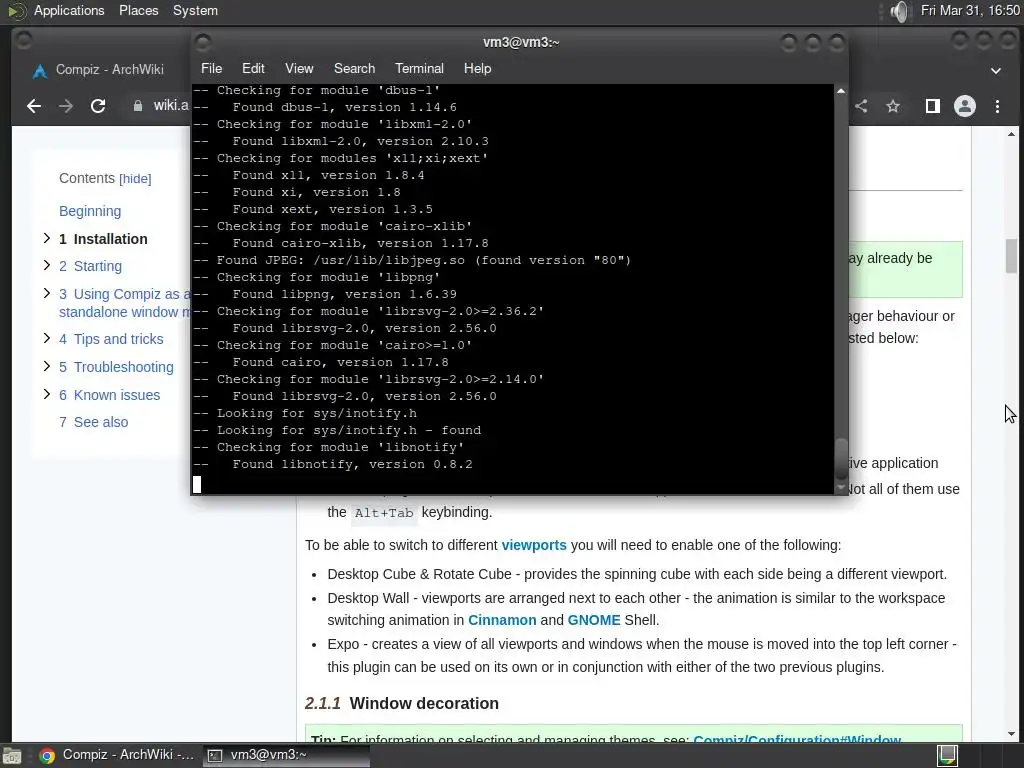Click the volume speaker icon in top panel

[x=900, y=11]
